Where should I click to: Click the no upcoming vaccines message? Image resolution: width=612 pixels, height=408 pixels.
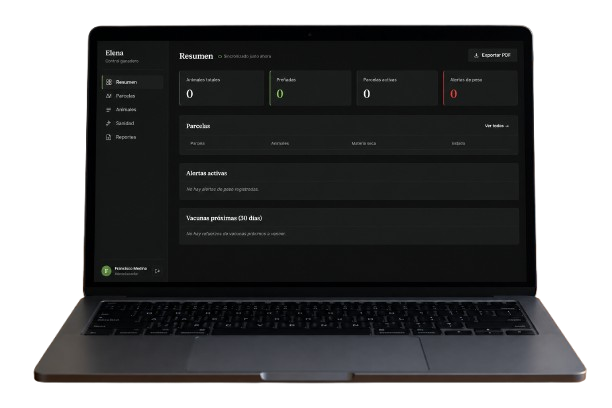pos(236,233)
